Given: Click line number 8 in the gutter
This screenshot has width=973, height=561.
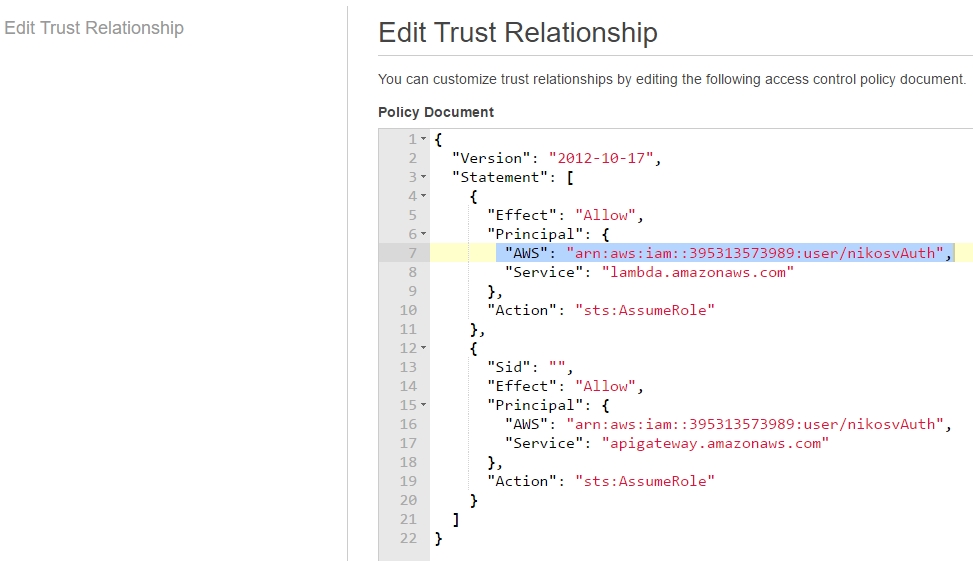Looking at the screenshot, I should click(412, 272).
